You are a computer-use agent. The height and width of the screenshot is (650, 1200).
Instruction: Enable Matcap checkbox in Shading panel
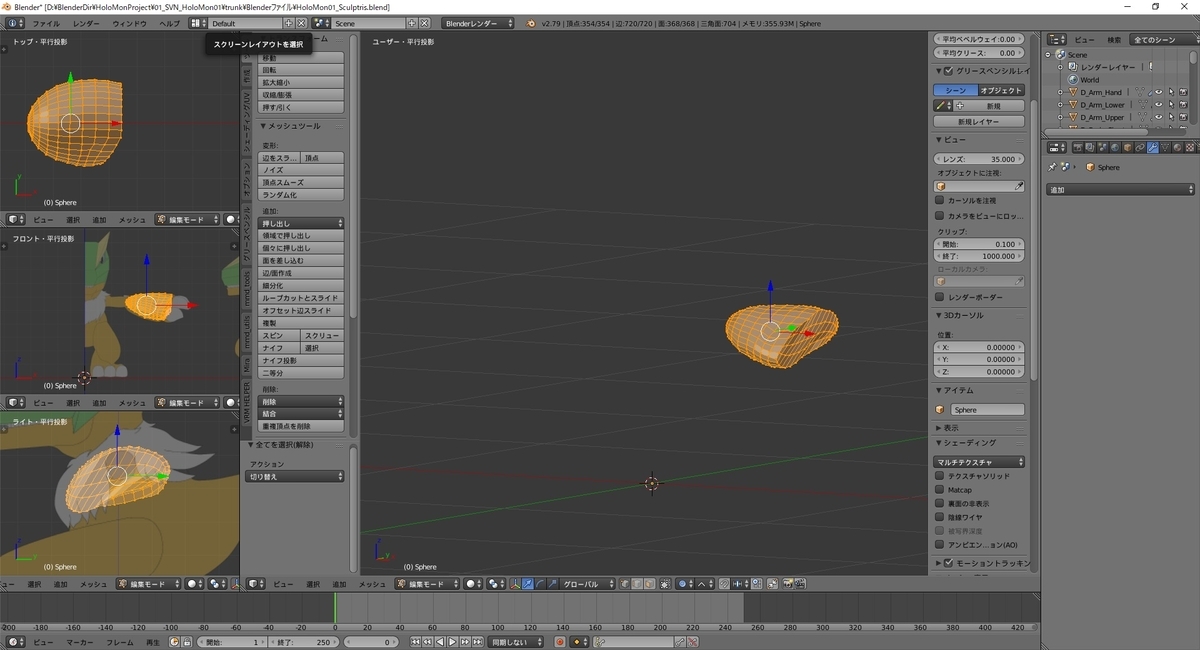click(939, 490)
